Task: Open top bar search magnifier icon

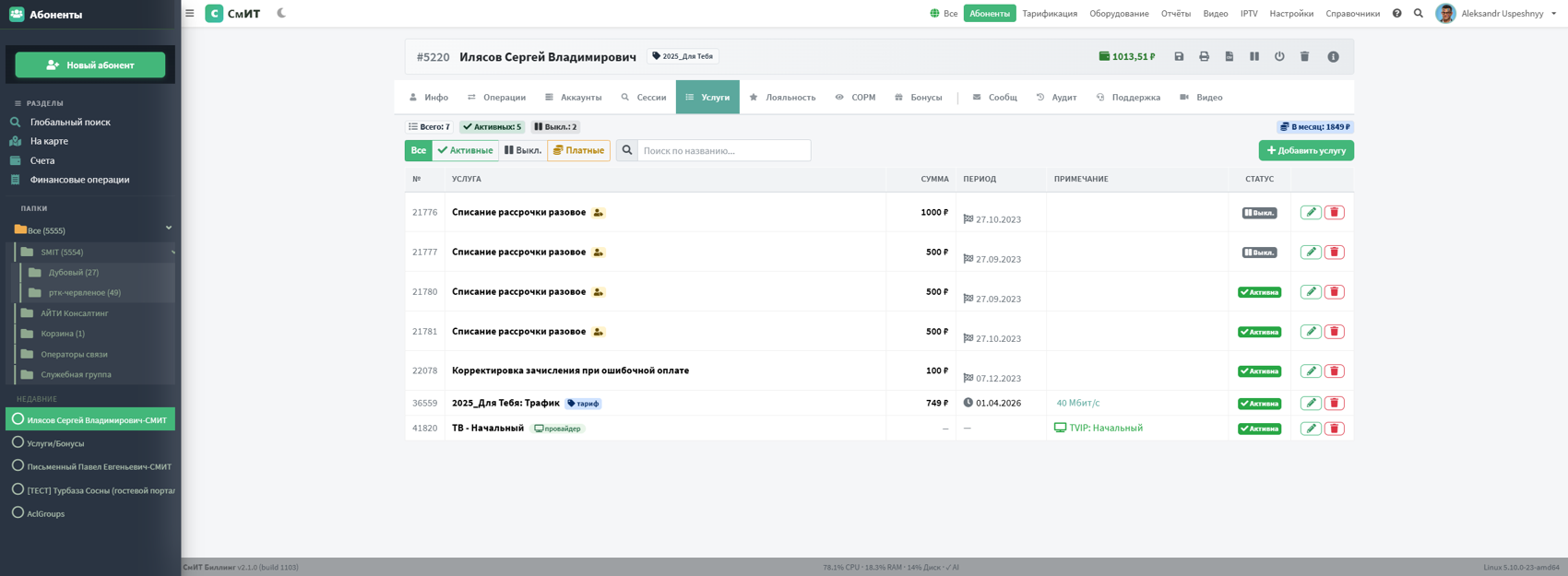Action: coord(1419,14)
